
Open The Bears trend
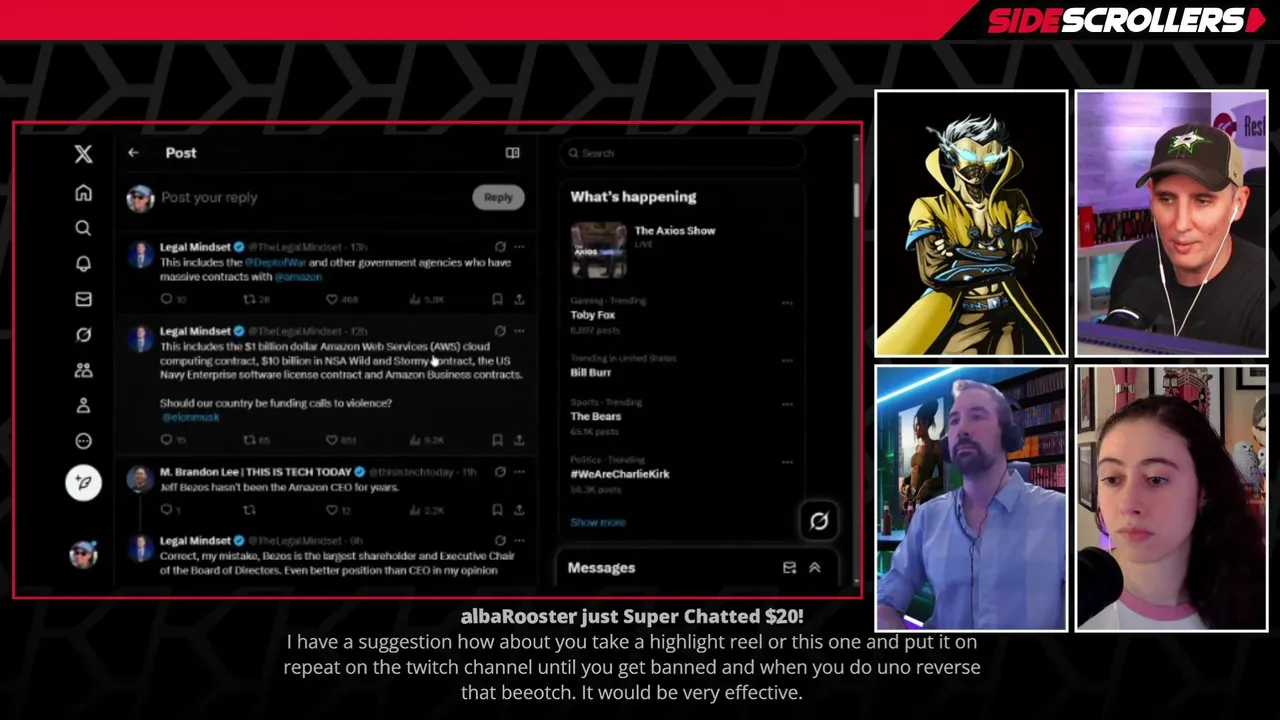[x=596, y=416]
